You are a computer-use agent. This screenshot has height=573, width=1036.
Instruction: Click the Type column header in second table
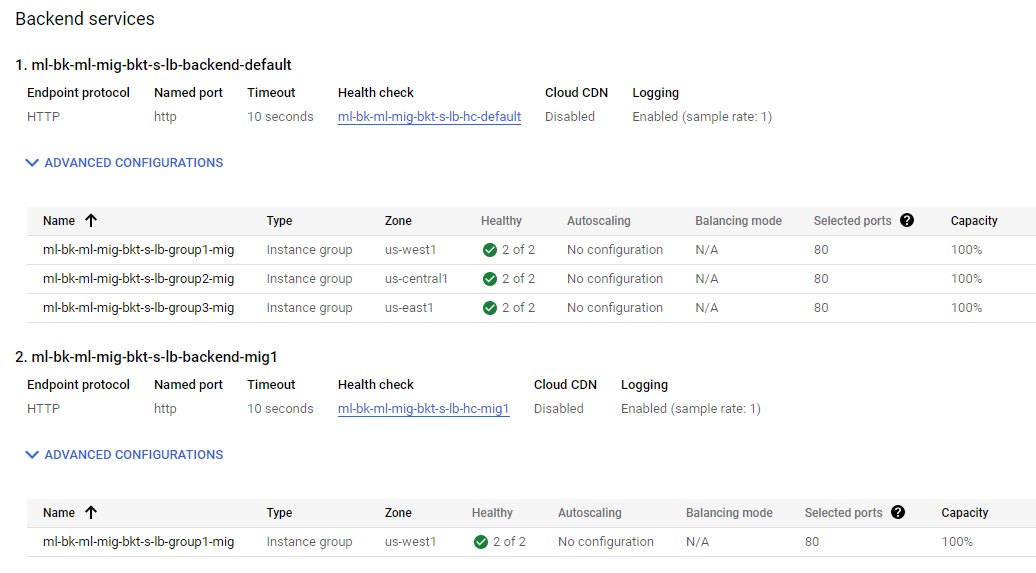pyautogui.click(x=279, y=513)
